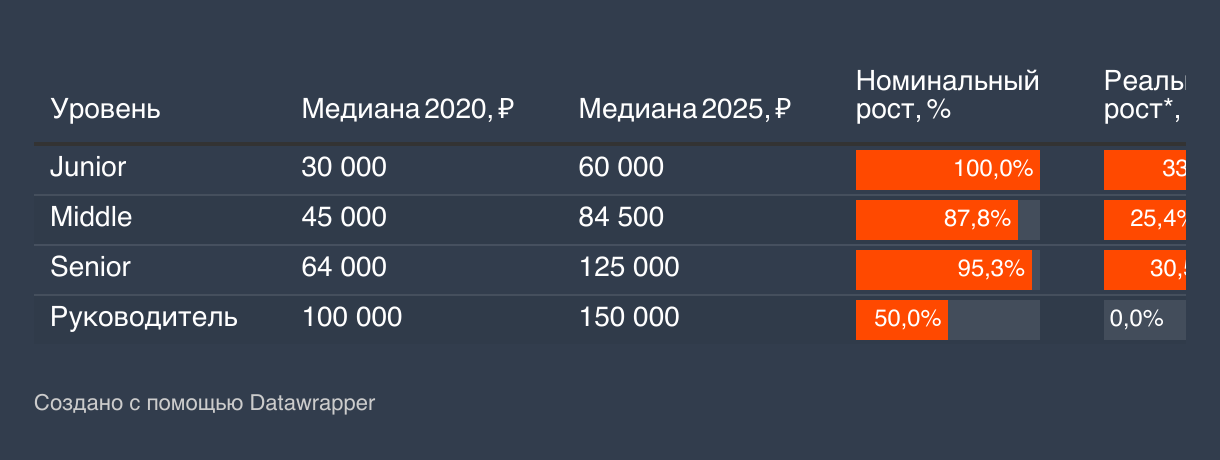Select the Junior row label

(88, 167)
